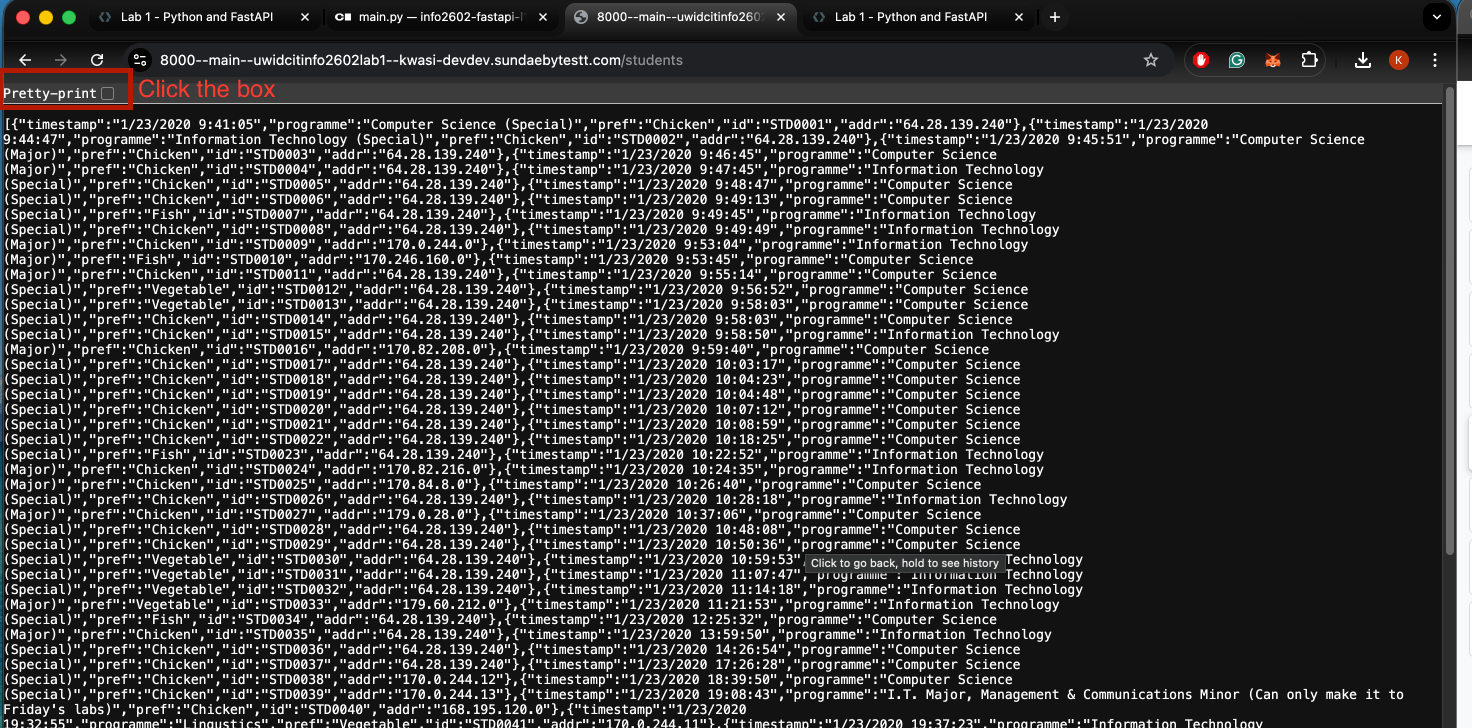The image size is (1472, 728).
Task: Click the red ad blocker extension icon
Action: (x=1201, y=60)
